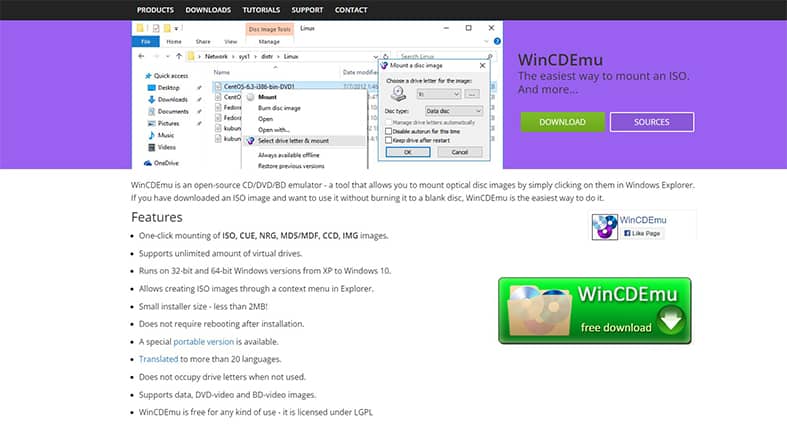Click the Quick access star icon
The height and width of the screenshot is (425, 787).
pyautogui.click(x=148, y=76)
